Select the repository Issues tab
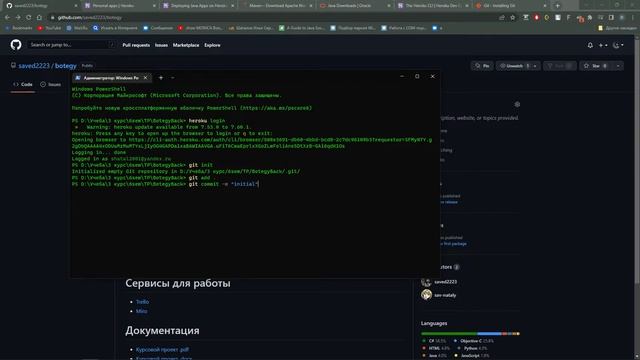Viewport: 640px width, 360px height. 51,84
